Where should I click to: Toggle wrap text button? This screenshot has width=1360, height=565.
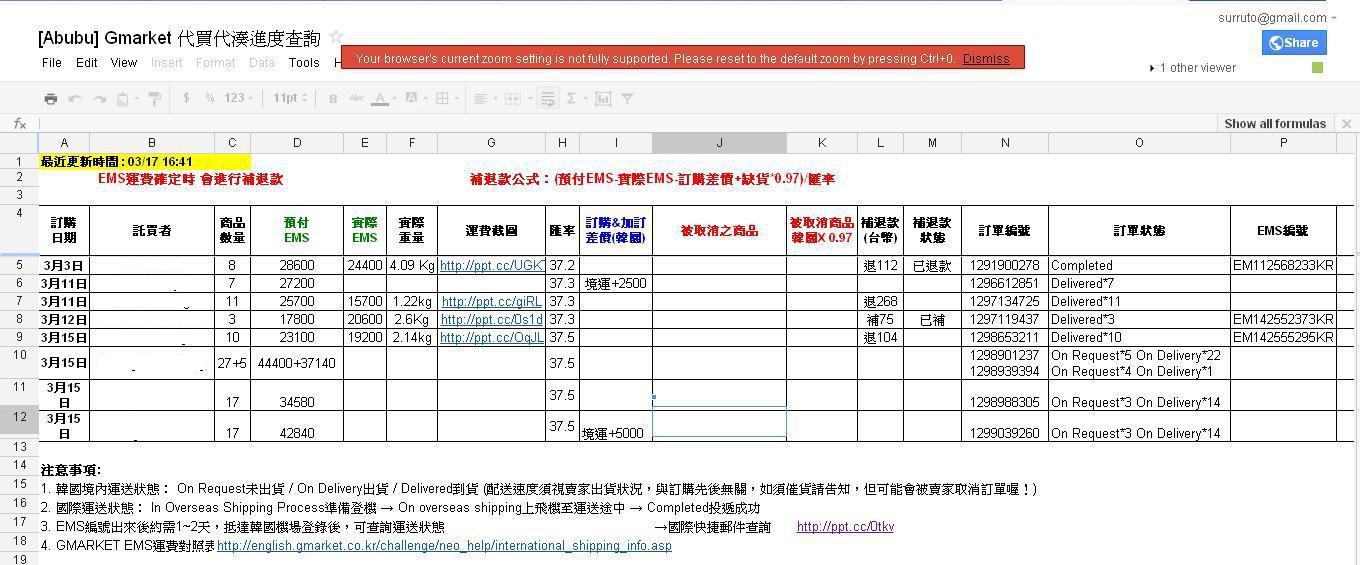point(547,98)
